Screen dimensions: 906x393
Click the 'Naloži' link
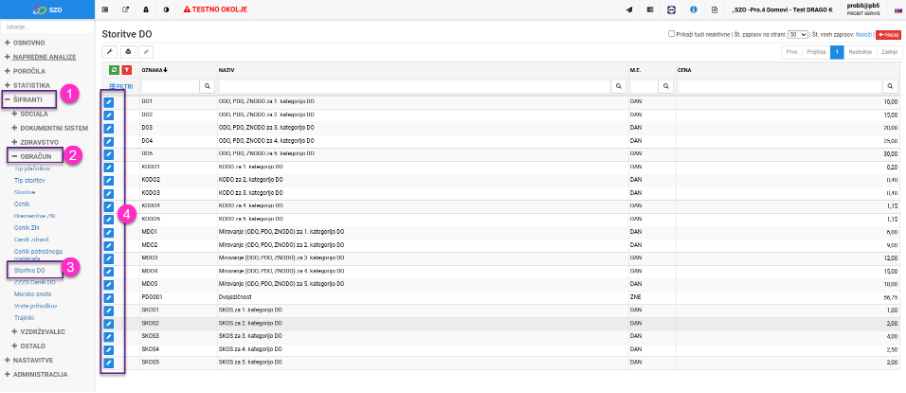(x=864, y=35)
